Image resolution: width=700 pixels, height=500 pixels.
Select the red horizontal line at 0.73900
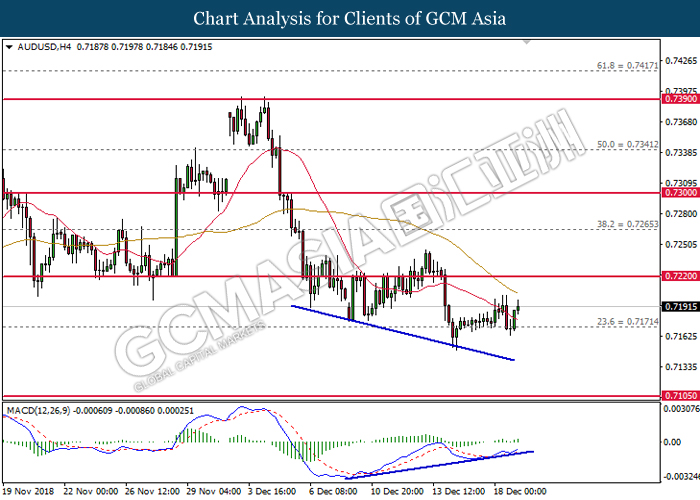tap(331, 99)
